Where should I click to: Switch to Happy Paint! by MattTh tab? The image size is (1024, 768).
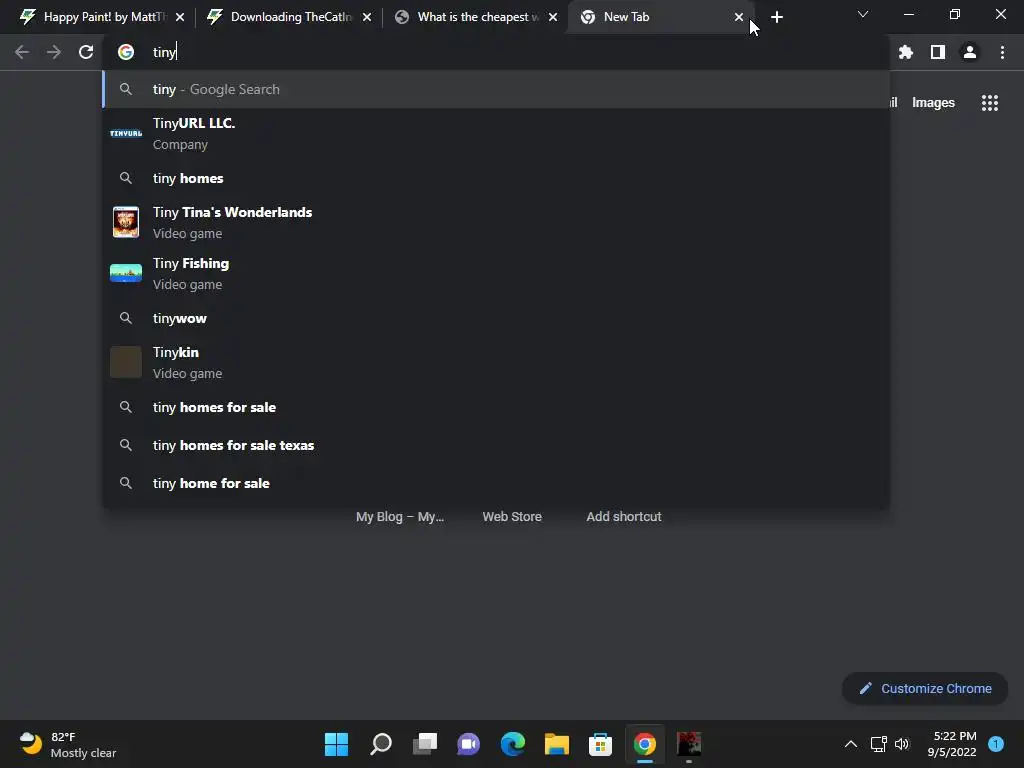[101, 17]
